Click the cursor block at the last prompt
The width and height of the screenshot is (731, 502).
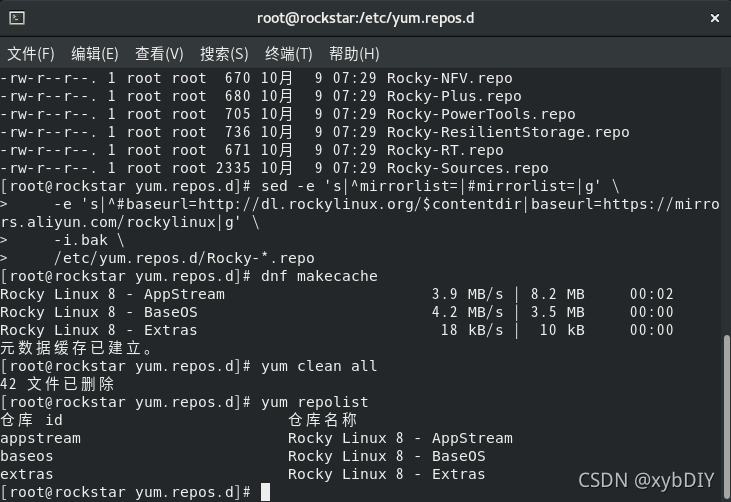point(266,492)
